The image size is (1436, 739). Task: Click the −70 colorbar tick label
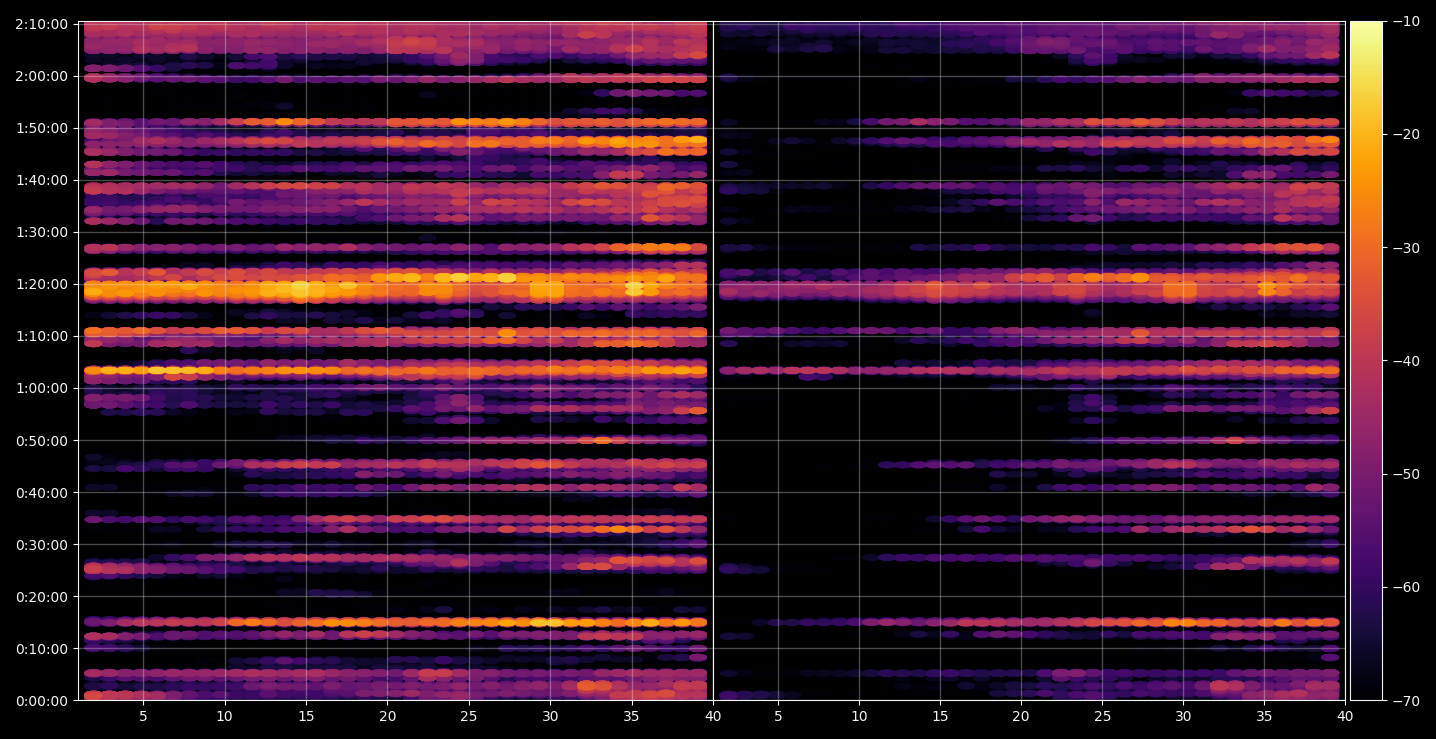click(x=1406, y=700)
